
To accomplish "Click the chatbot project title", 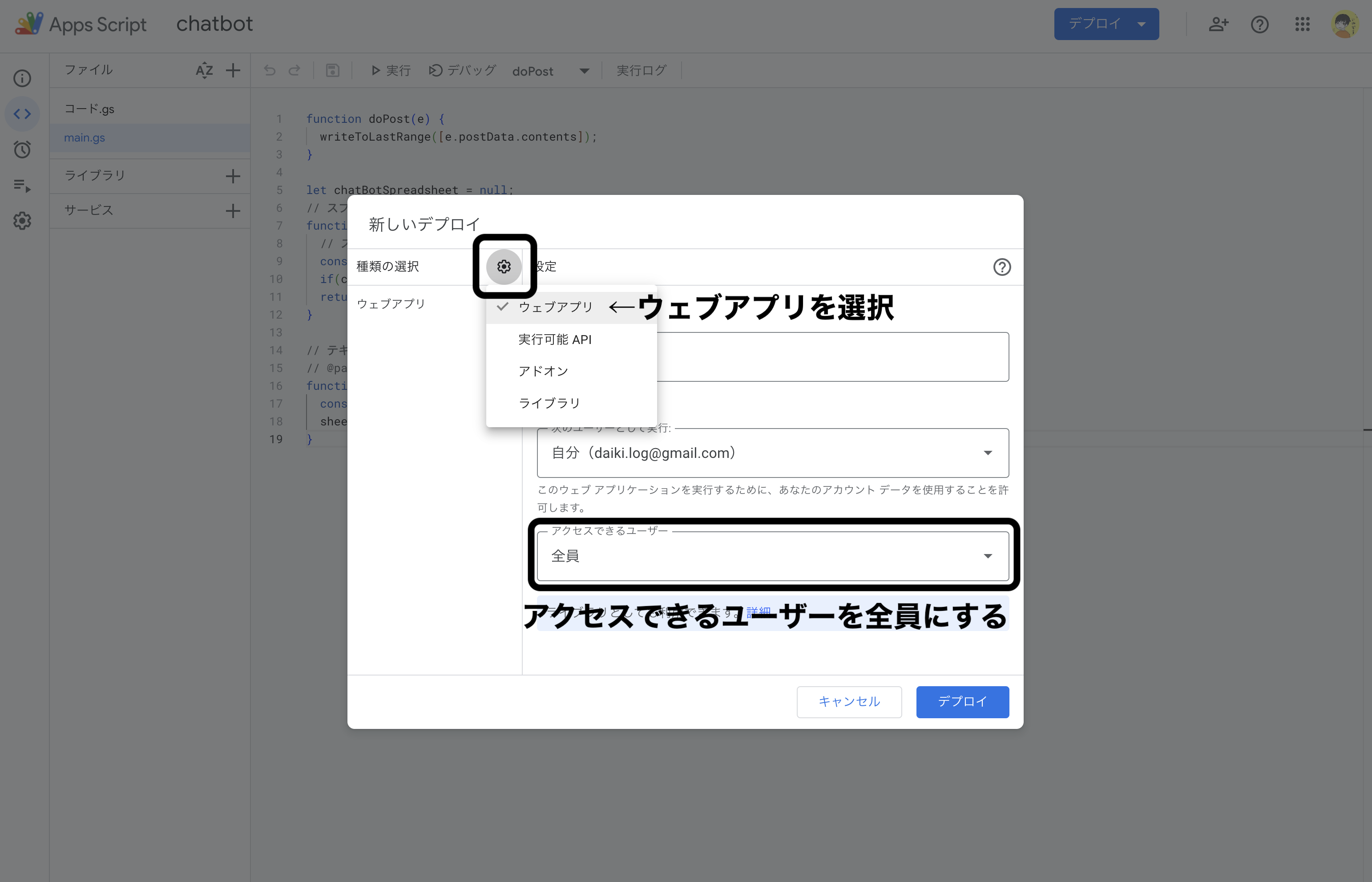I will pos(214,24).
